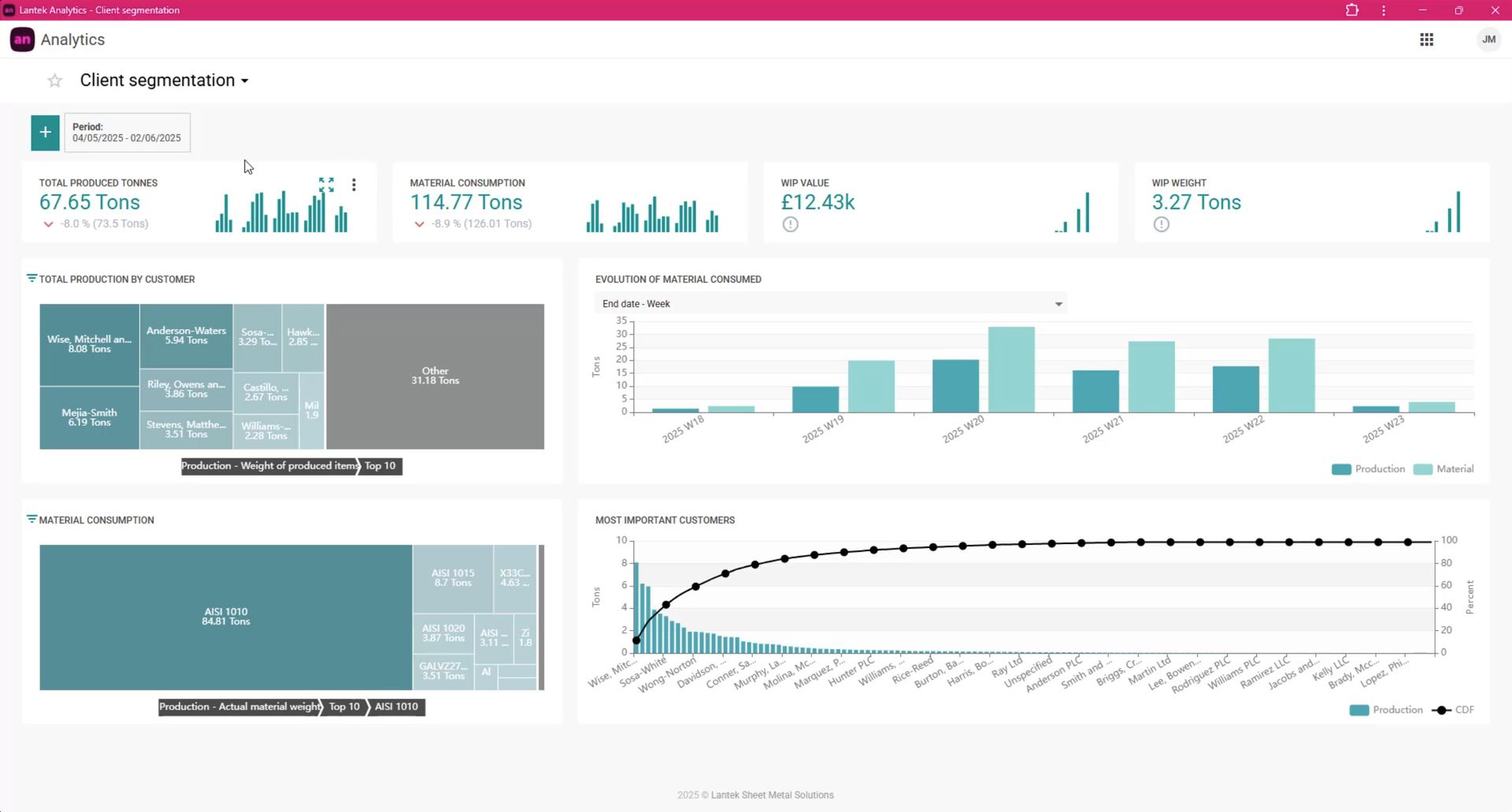
Task: Select the Riley, Owens 3.86 Tons tile
Action: (x=186, y=389)
